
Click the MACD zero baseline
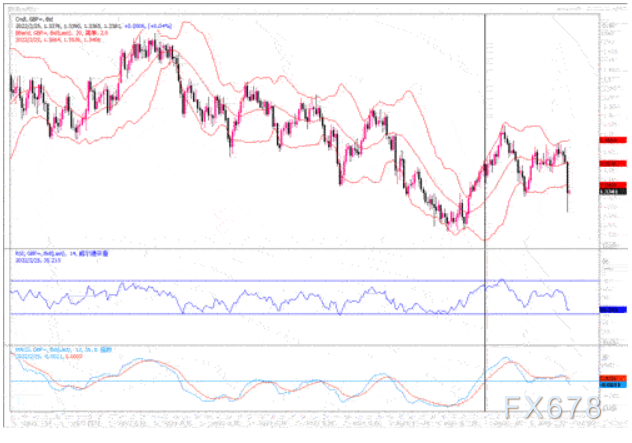point(304,381)
